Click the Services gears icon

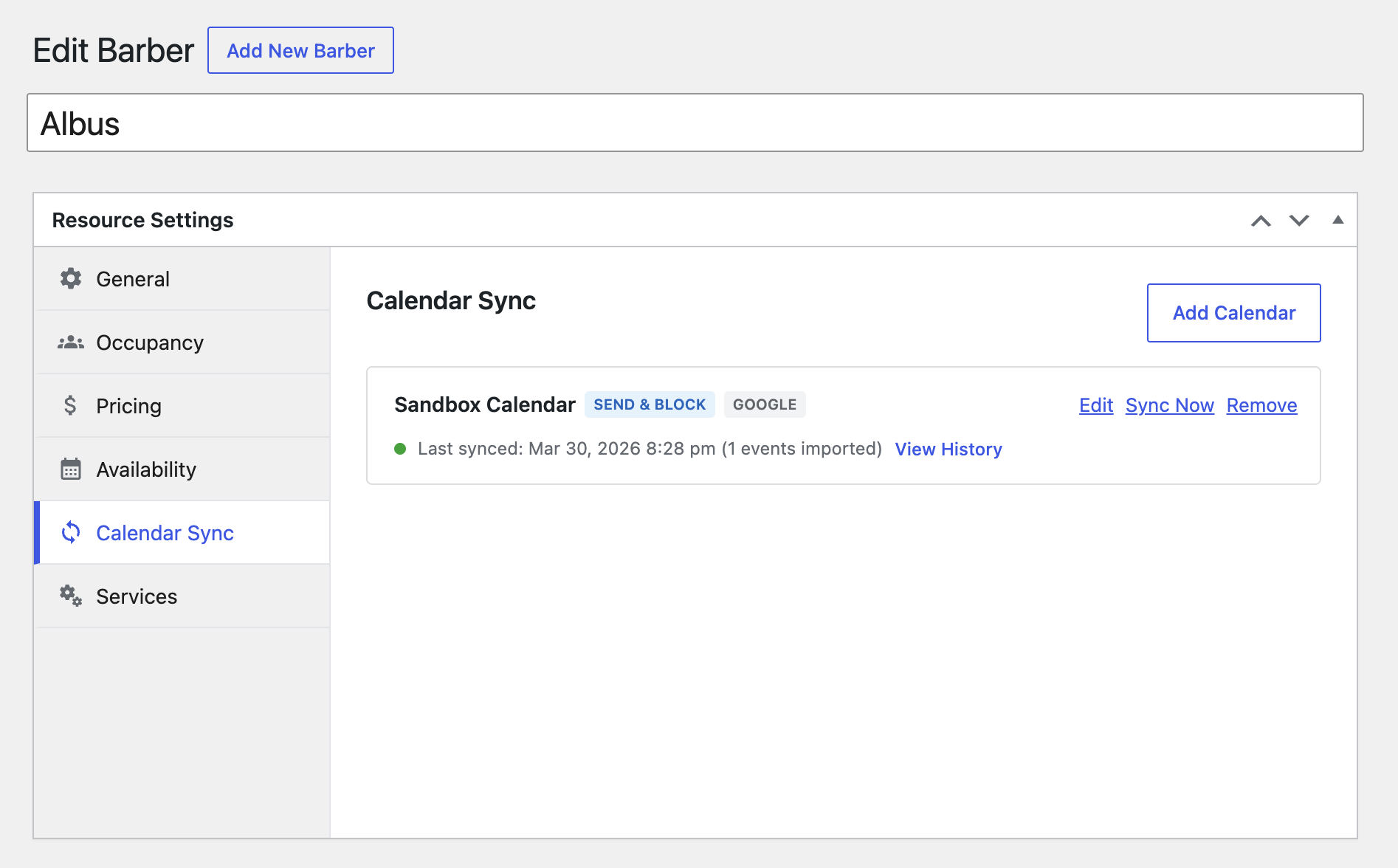71,596
